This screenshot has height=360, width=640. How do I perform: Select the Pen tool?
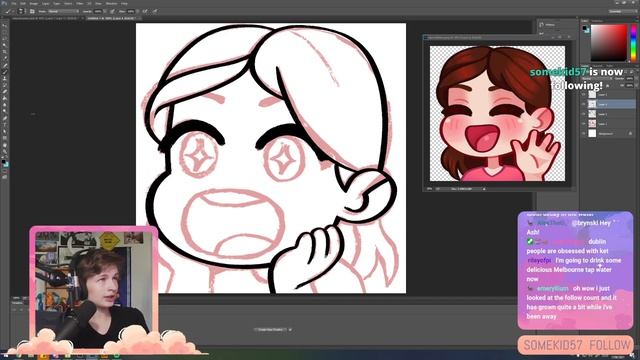5,118
